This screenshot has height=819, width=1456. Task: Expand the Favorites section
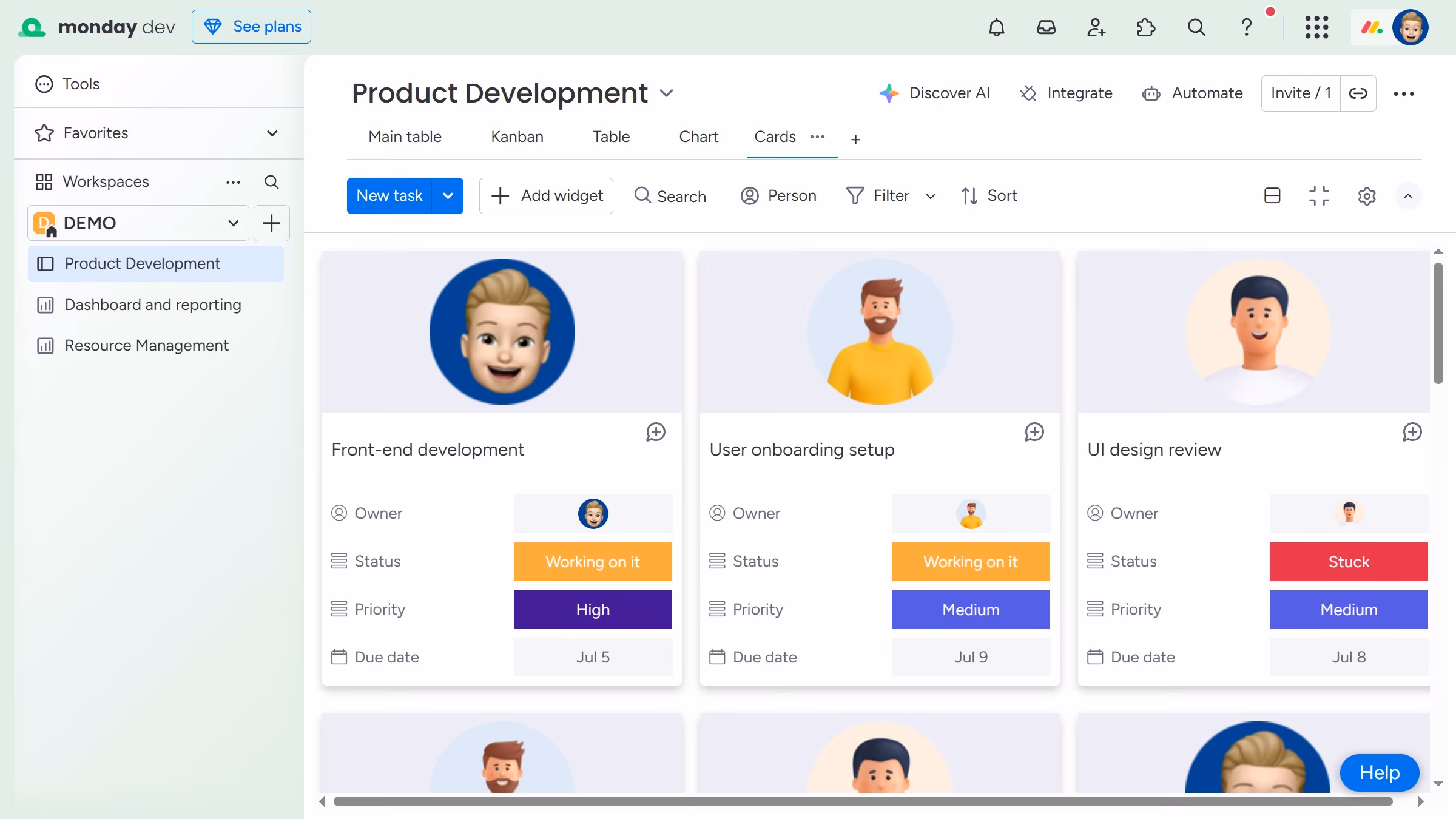[x=272, y=133]
